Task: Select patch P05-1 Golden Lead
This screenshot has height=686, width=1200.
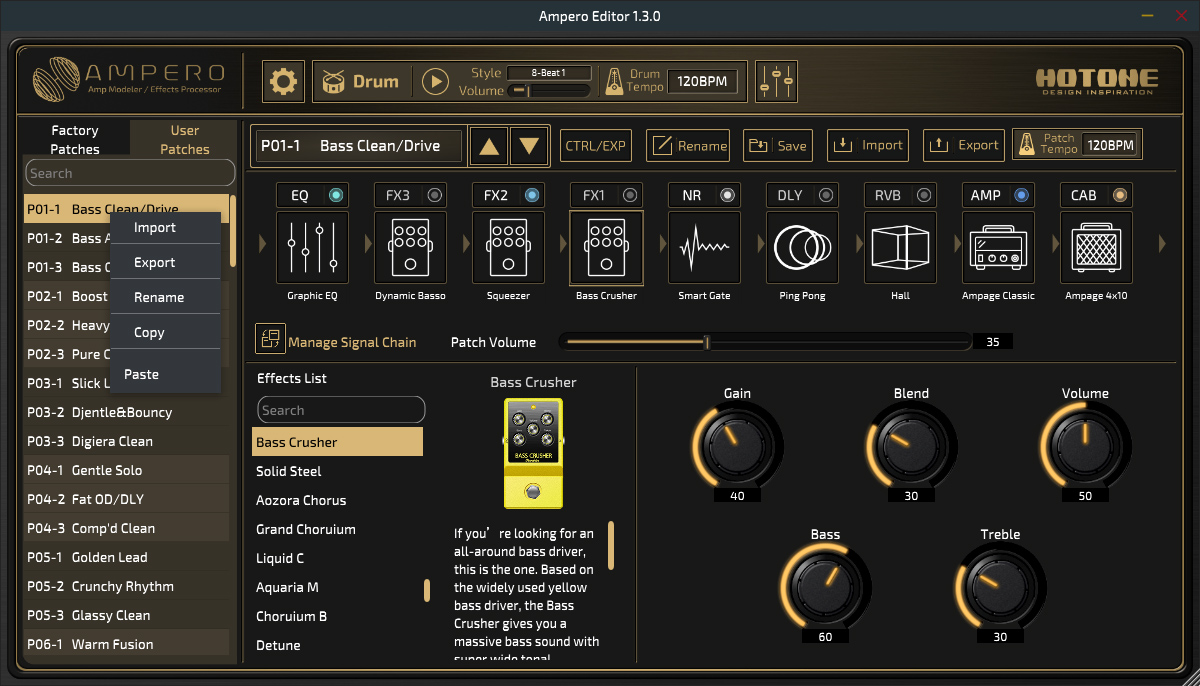Action: pos(126,557)
